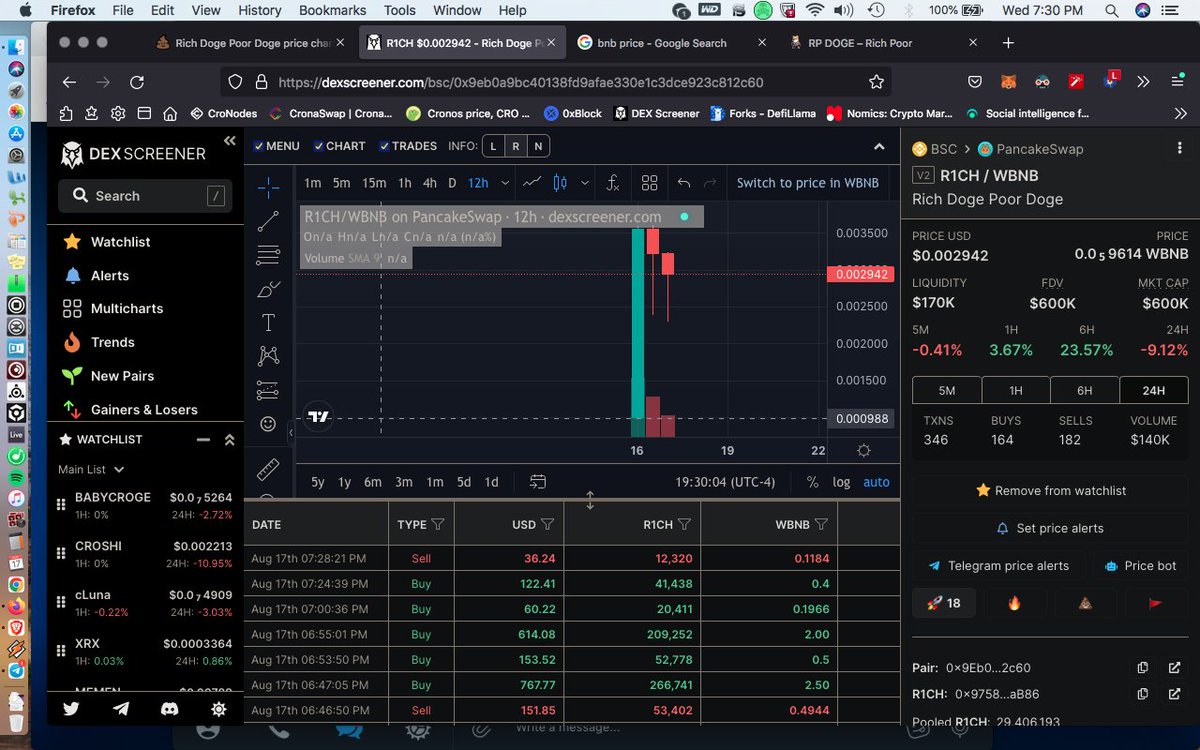The width and height of the screenshot is (1200, 750).
Task: Switch to the 5M stats tab
Action: [947, 391]
